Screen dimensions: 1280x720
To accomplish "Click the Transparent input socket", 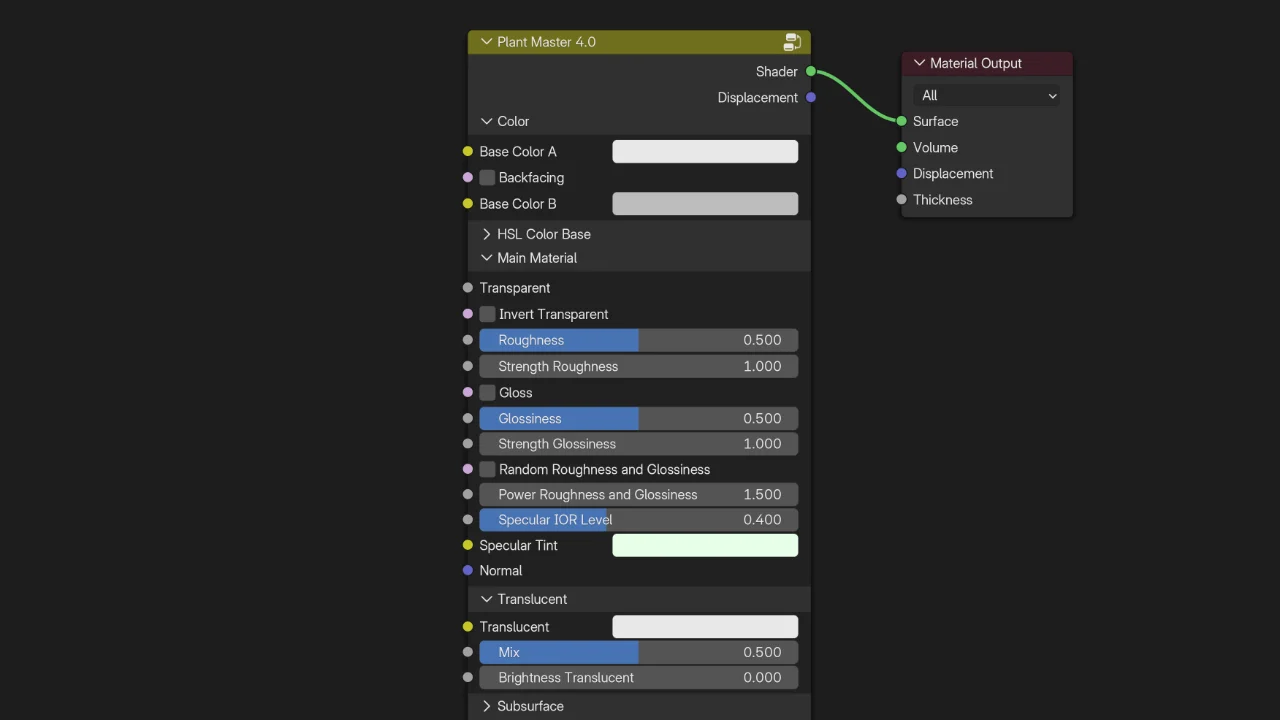I will pyautogui.click(x=467, y=287).
